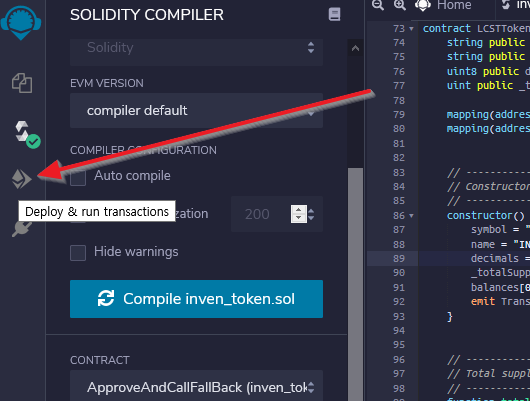Click the 'SOLIDITY COMPILER' panel title
Viewport: 530px width, 401px height.
[x=147, y=15]
